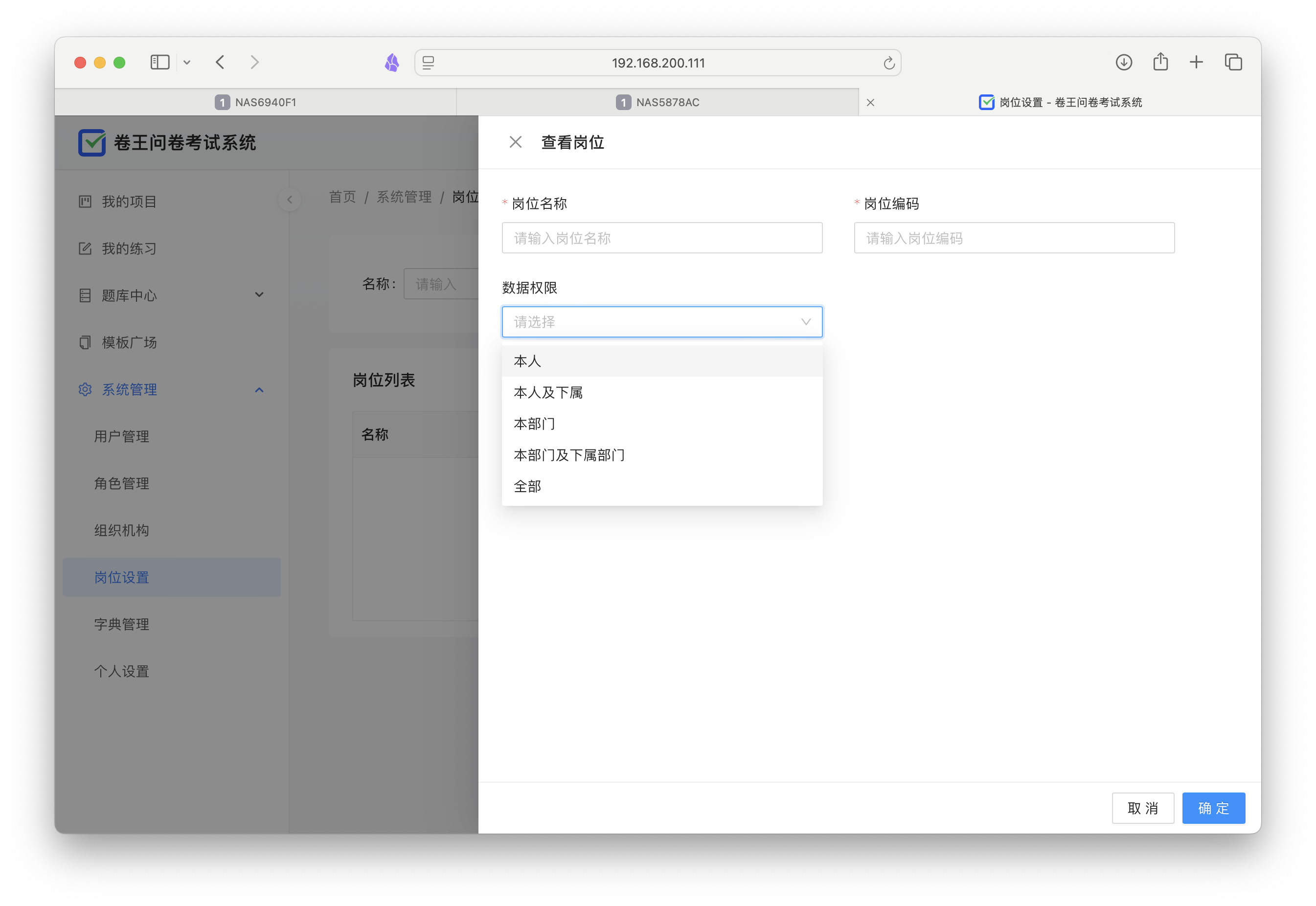This screenshot has width=1316, height=906.
Task: Choose 本部门及下属部门 from the dropdown list
Action: 662,454
